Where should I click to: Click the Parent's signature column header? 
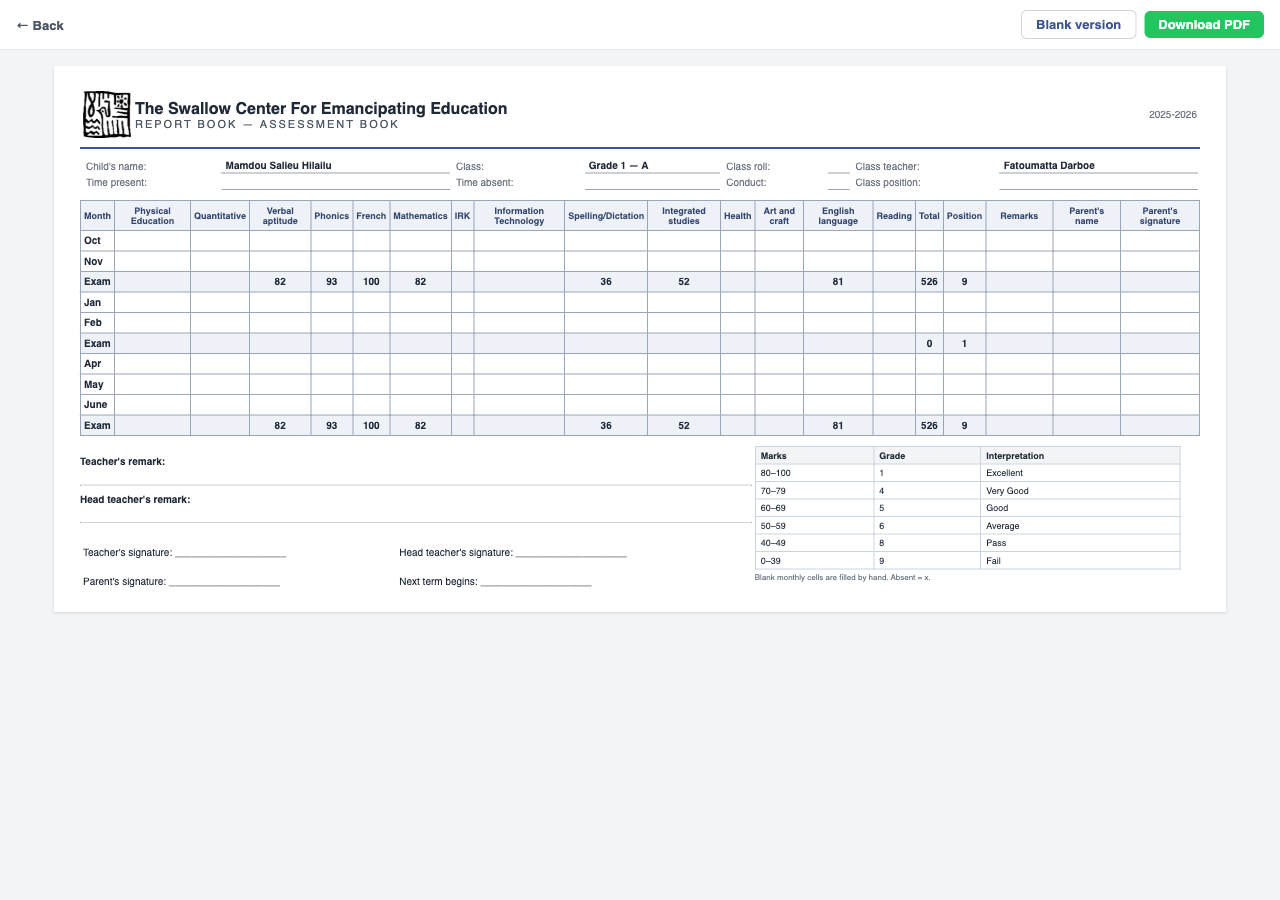click(1160, 216)
